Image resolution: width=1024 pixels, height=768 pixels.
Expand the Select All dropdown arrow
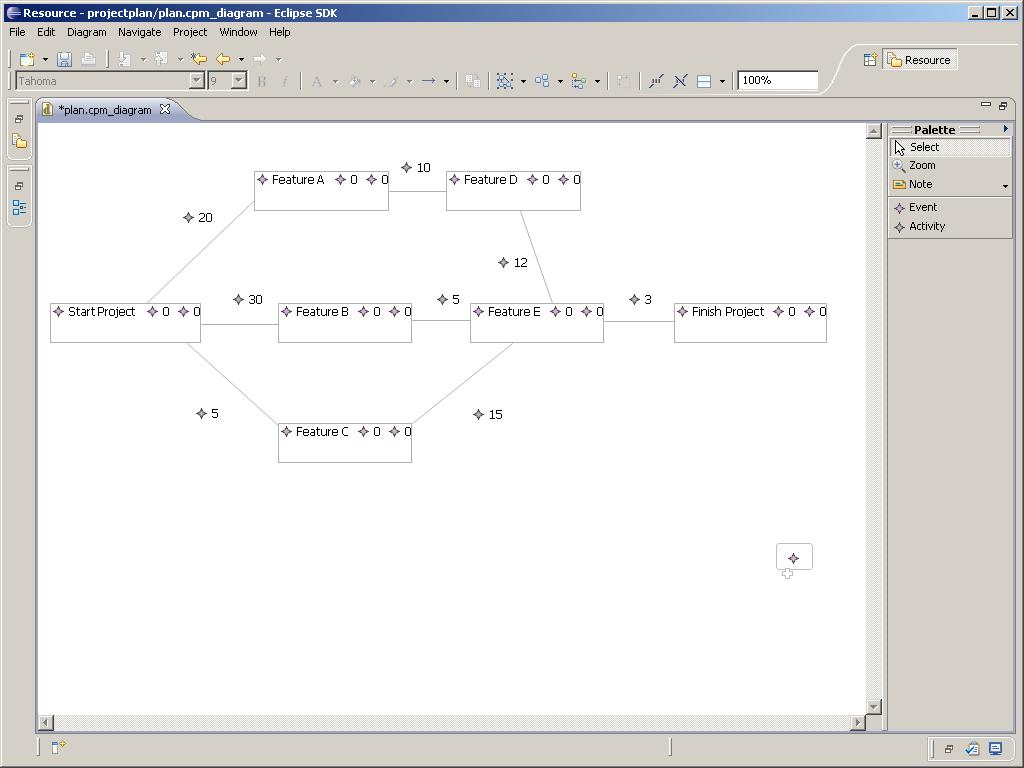tap(523, 82)
